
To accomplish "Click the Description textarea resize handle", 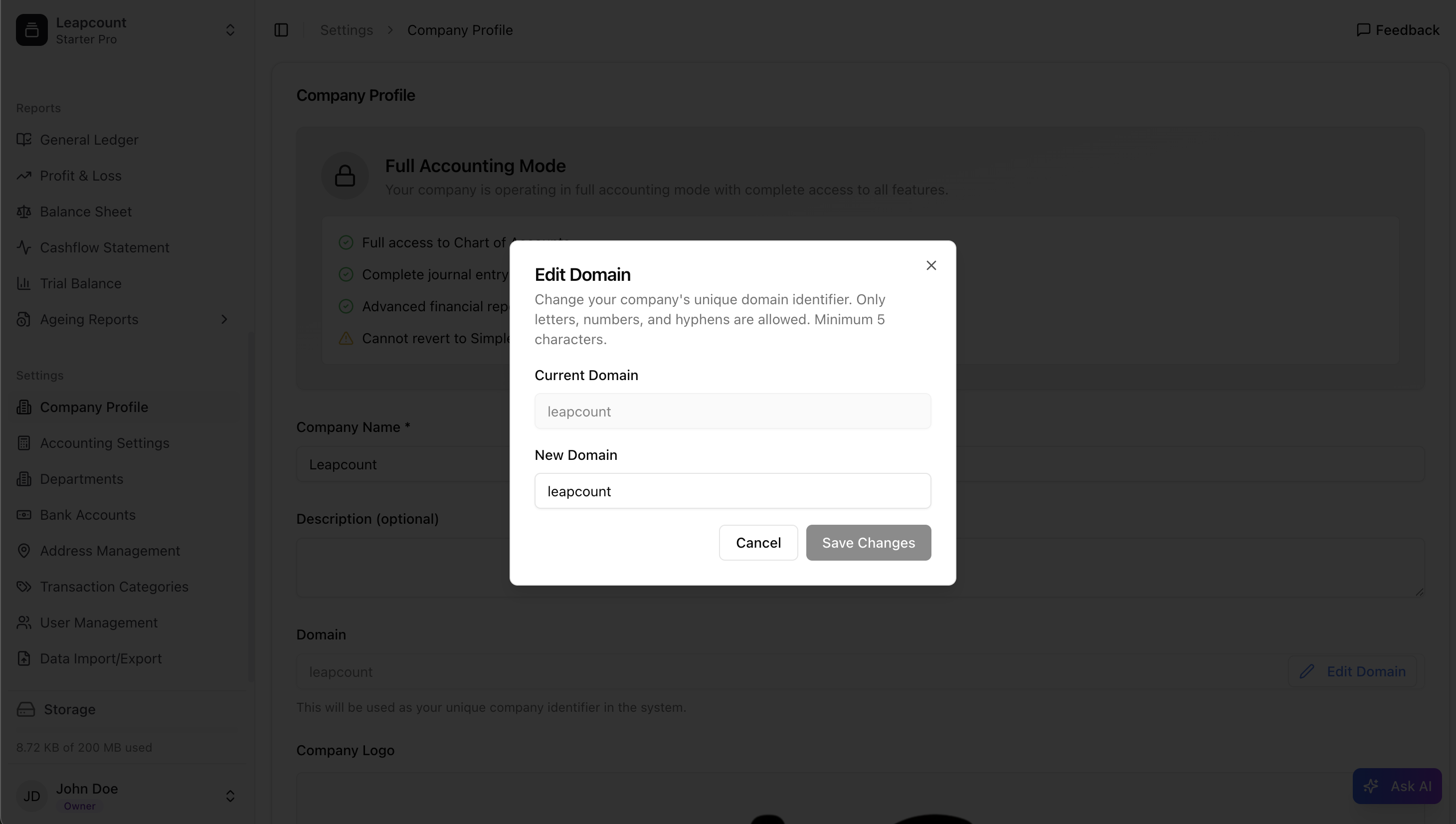I will coord(1419,592).
